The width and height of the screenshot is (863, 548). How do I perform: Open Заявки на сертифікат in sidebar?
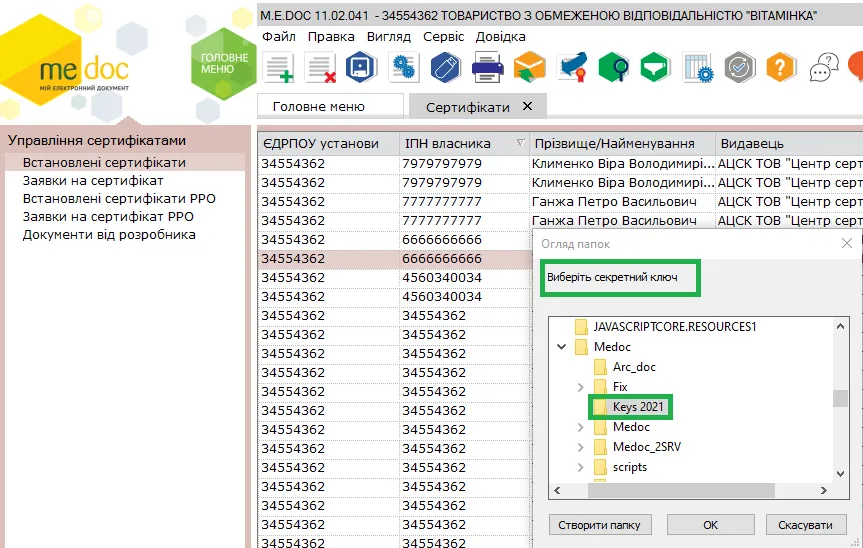(x=93, y=180)
